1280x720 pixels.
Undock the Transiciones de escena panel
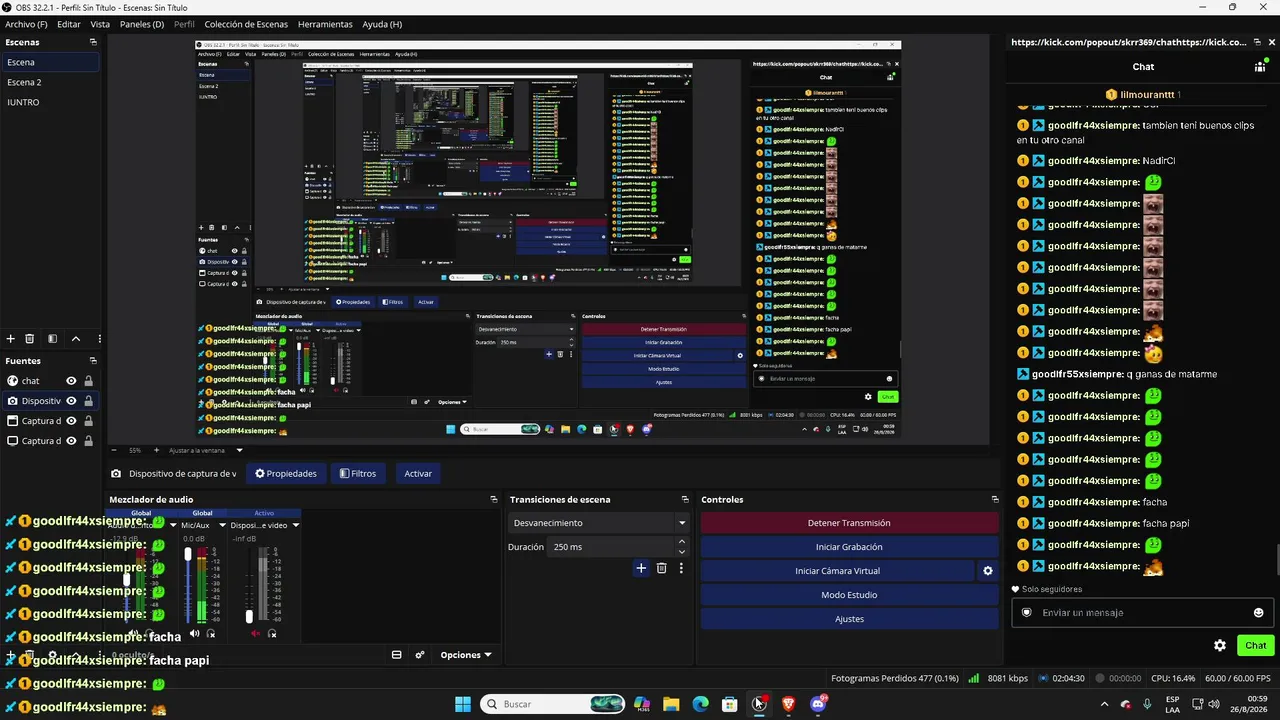[x=685, y=499]
